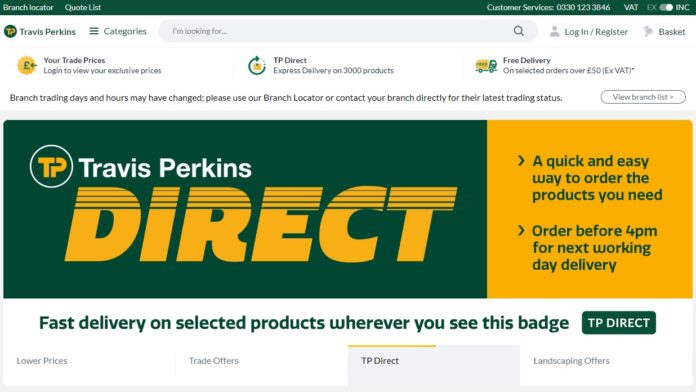Screen dimensions: 696x392
Task: Focus the I'm looking for search field
Action: pyautogui.click(x=342, y=31)
